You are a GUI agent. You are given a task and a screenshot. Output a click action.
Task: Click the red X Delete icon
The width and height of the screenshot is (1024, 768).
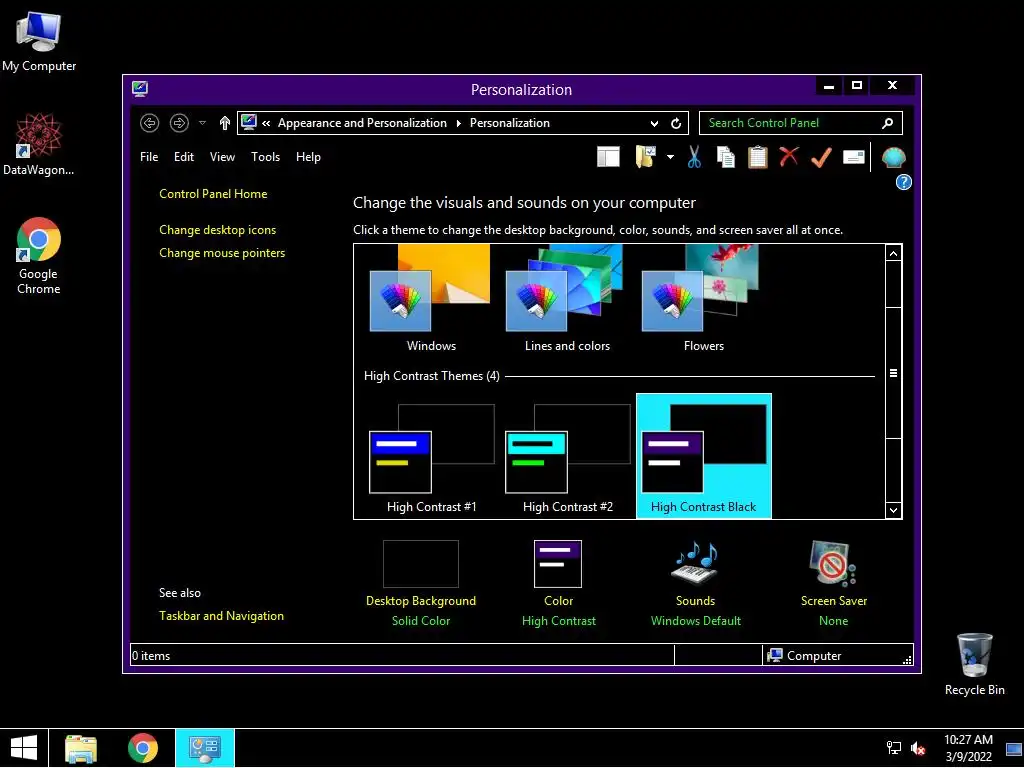click(789, 157)
